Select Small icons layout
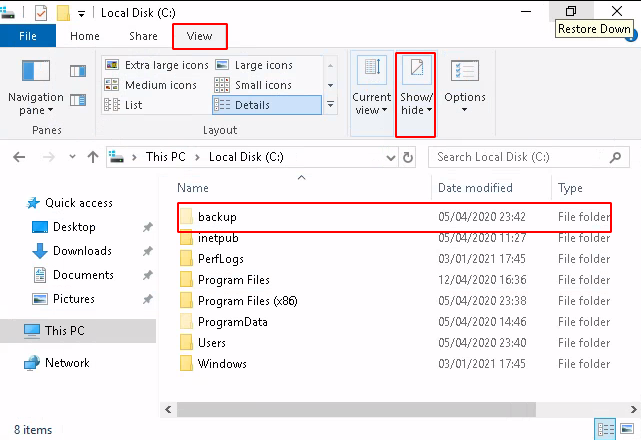Image resolution: width=641 pixels, height=440 pixels. tap(253, 85)
